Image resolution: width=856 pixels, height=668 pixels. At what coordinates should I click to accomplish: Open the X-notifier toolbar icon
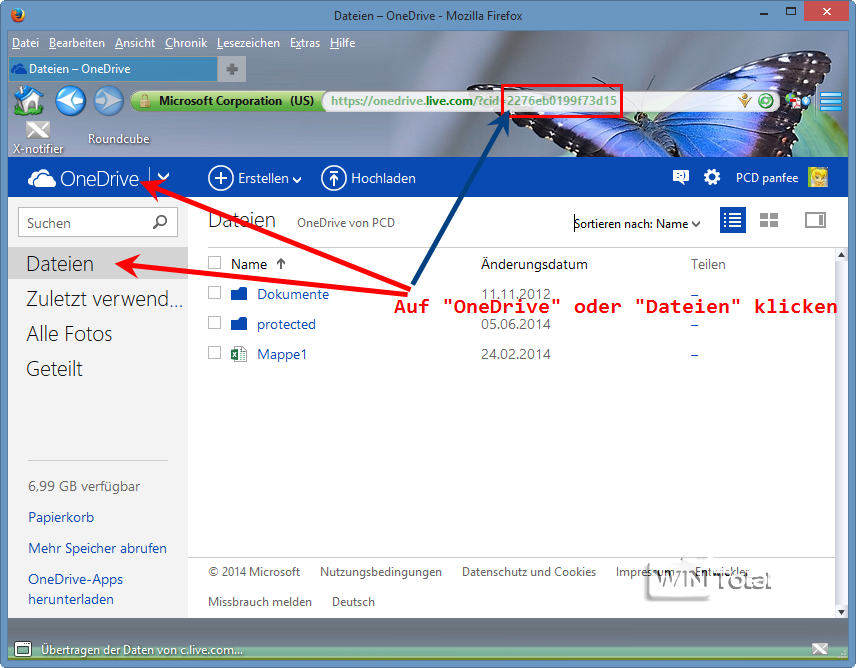tap(38, 130)
